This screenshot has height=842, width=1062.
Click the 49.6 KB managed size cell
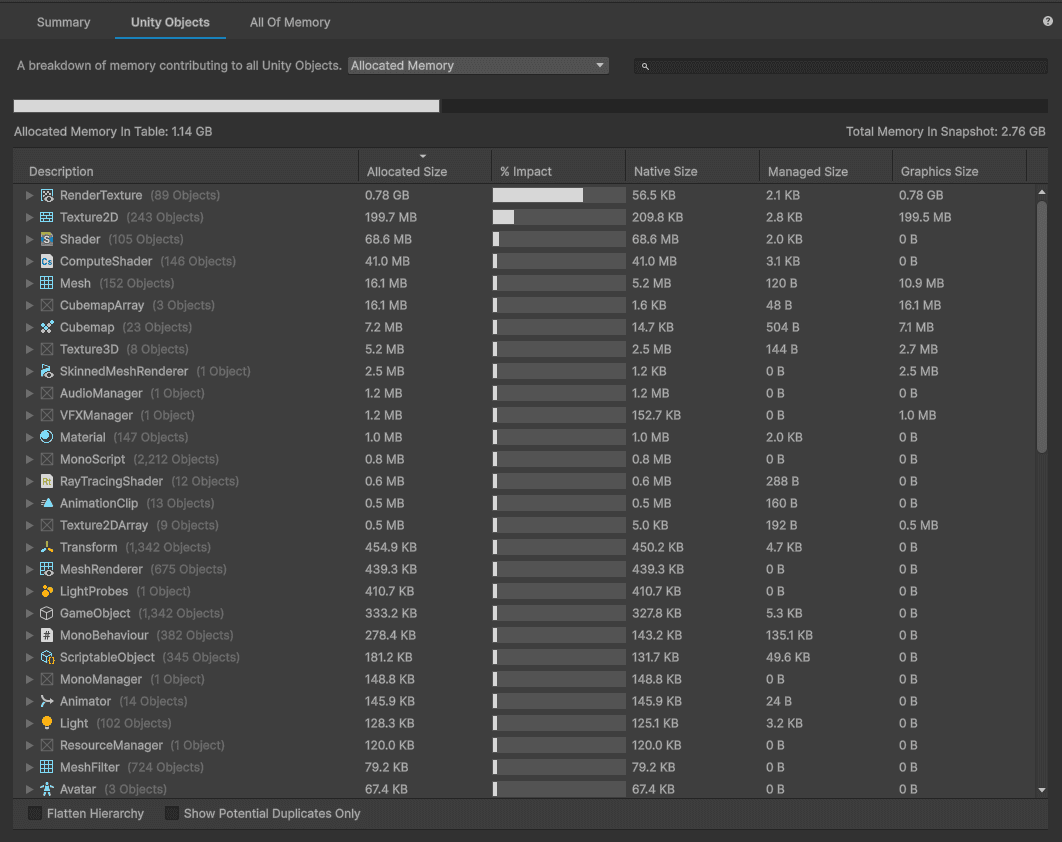[x=788, y=657]
